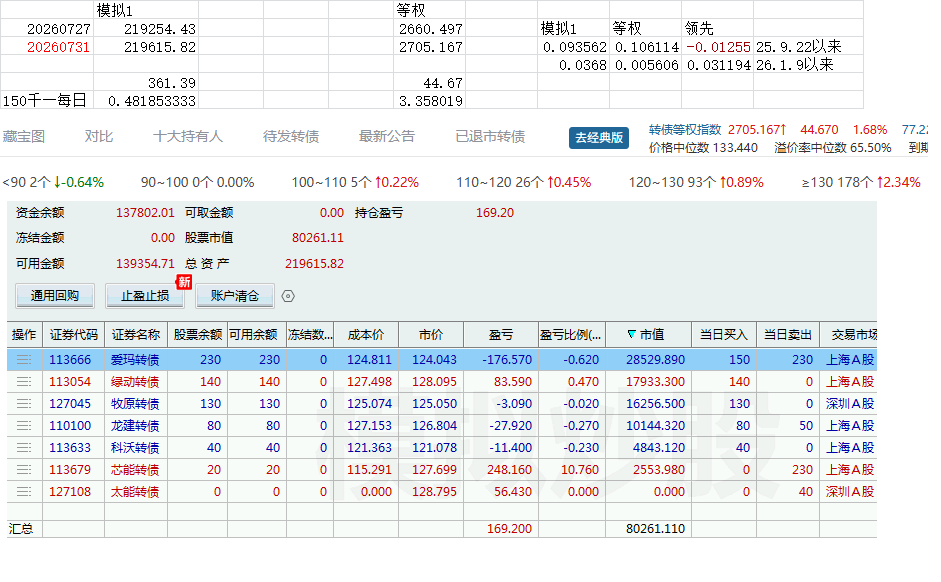Select spreadsheet cell with date 20260727
This screenshot has height=582, width=941.
(47, 29)
